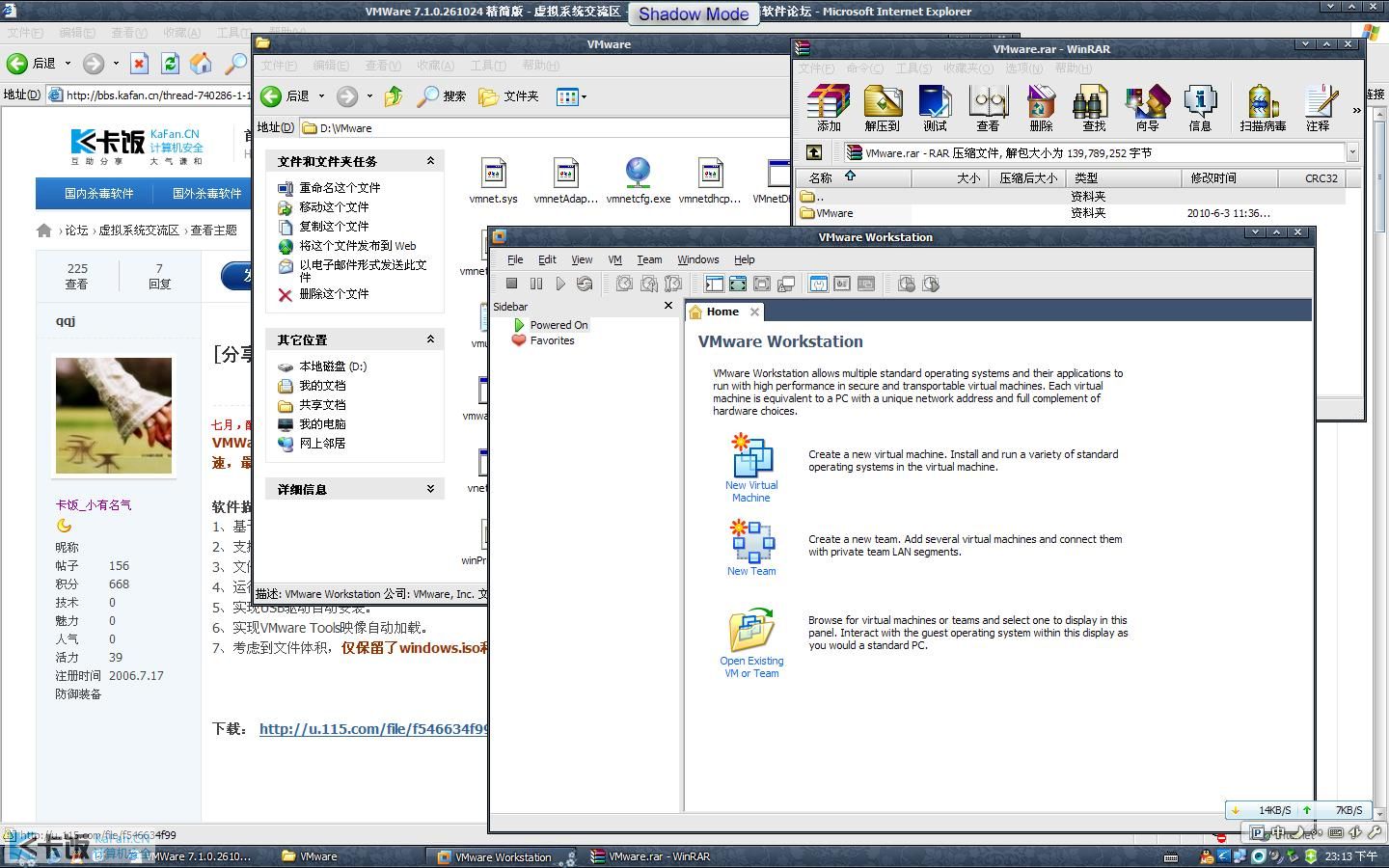1389x868 pixels.
Task: Click WinRAR 测试 (Test) icon
Action: tap(935, 107)
